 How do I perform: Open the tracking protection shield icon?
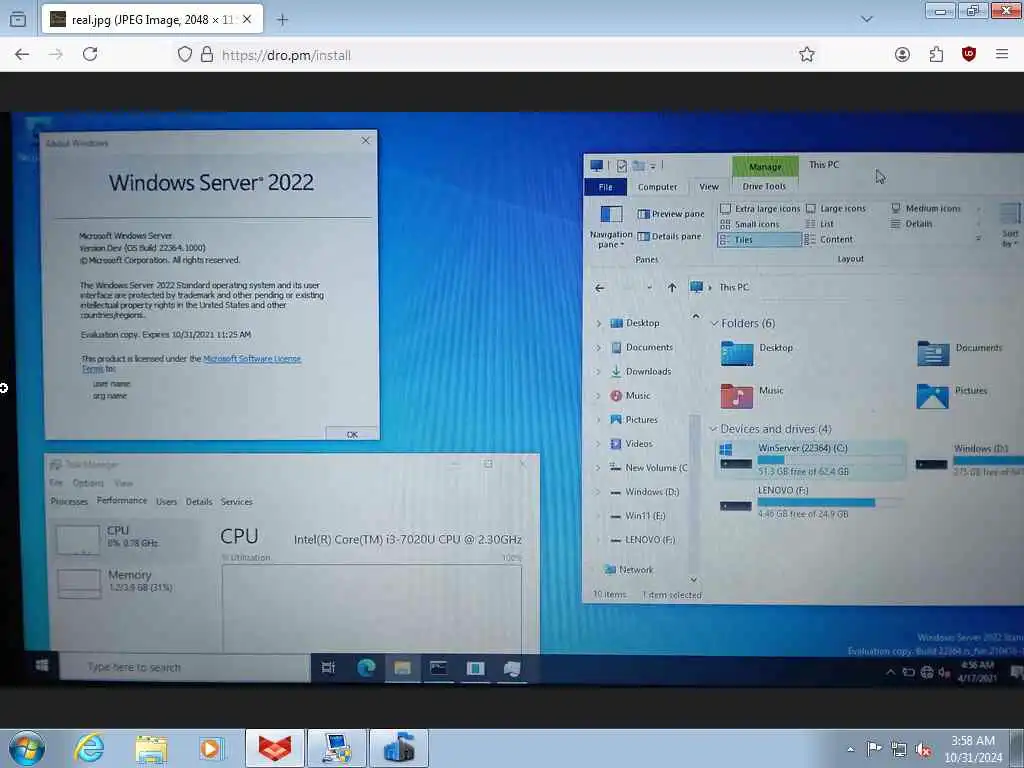[x=185, y=55]
